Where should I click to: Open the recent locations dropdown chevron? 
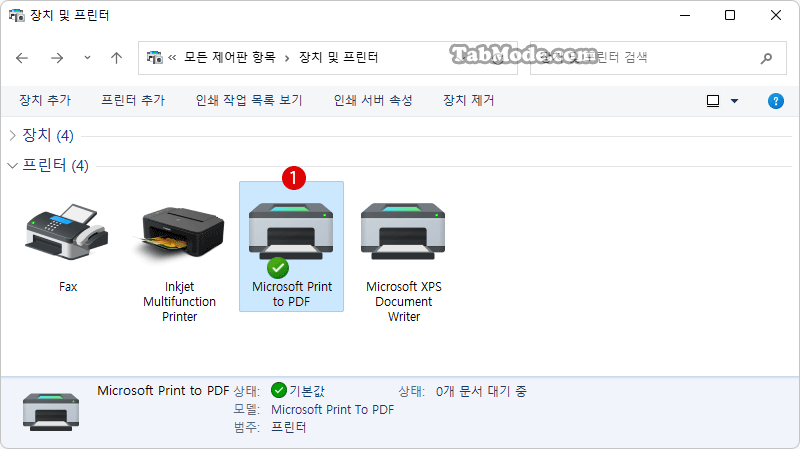[x=87, y=58]
